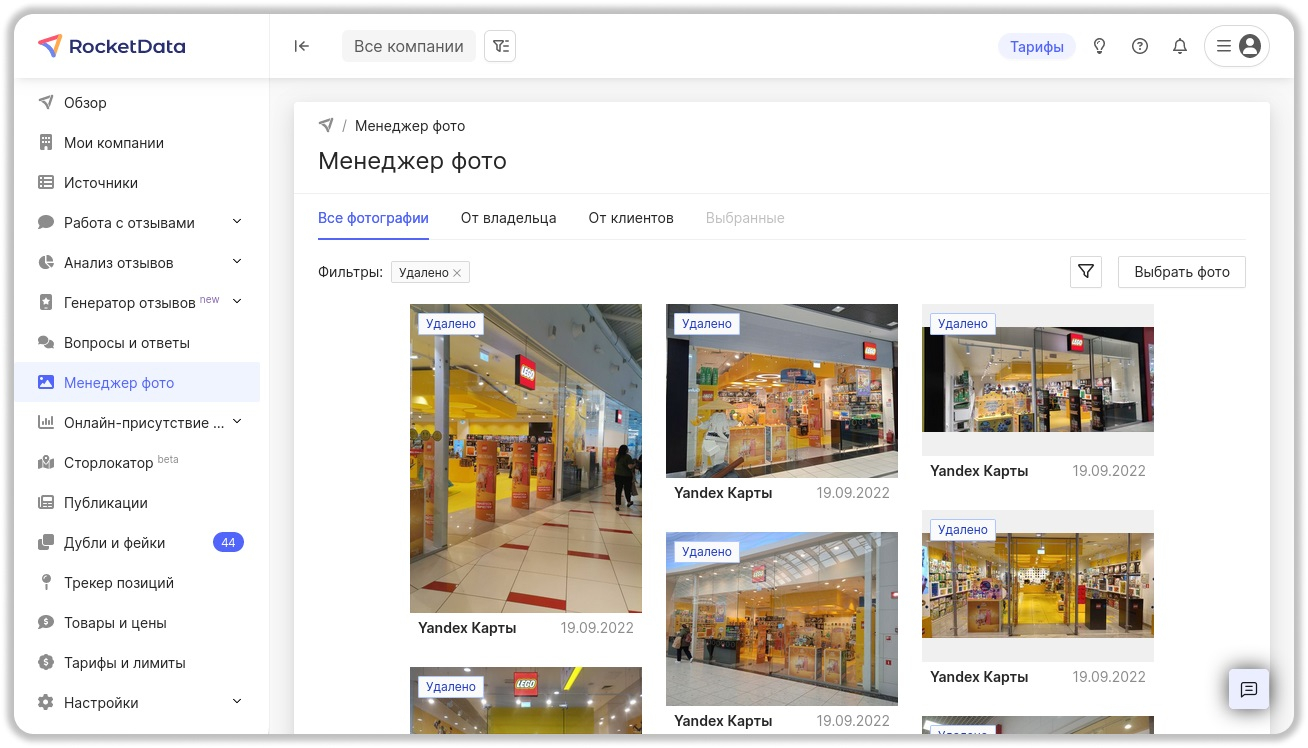1308x748 pixels.
Task: Expand the Настройки submenu chevron
Action: [x=237, y=701]
